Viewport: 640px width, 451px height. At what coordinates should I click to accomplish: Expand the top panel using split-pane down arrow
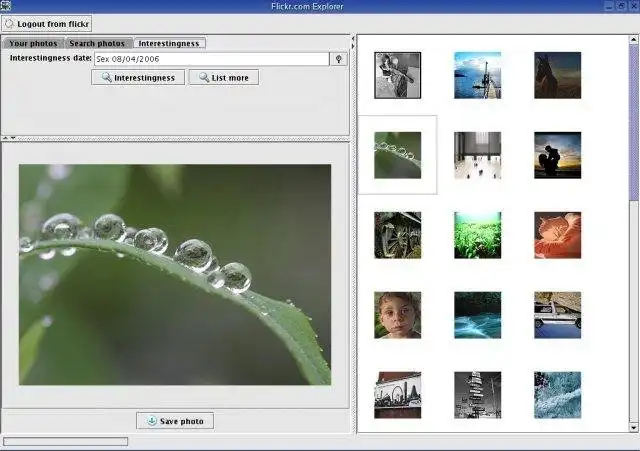click(x=13, y=138)
